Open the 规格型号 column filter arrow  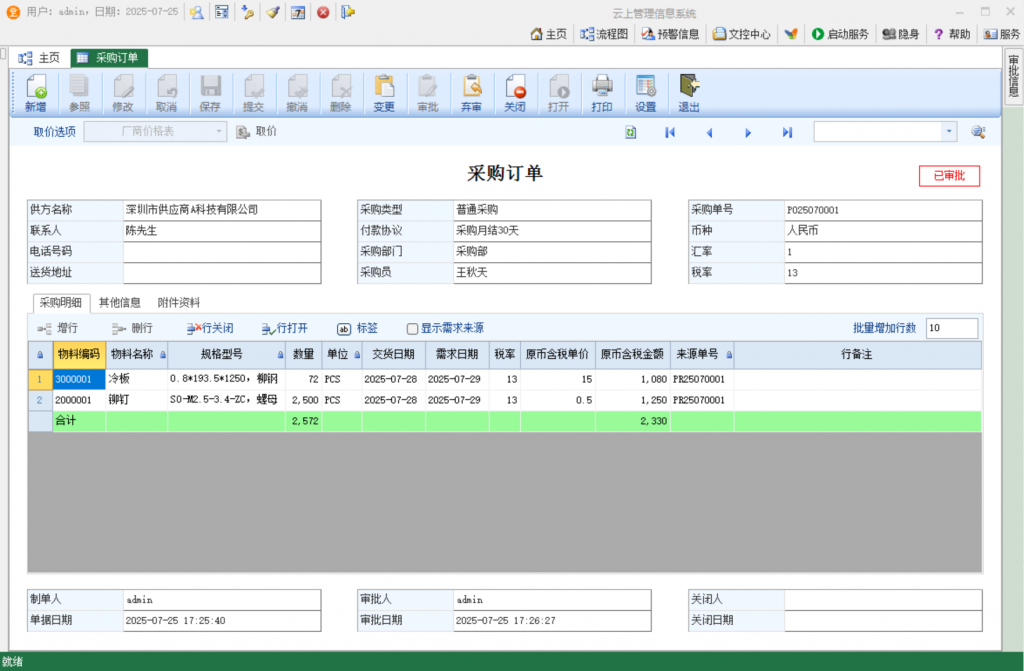(280, 355)
